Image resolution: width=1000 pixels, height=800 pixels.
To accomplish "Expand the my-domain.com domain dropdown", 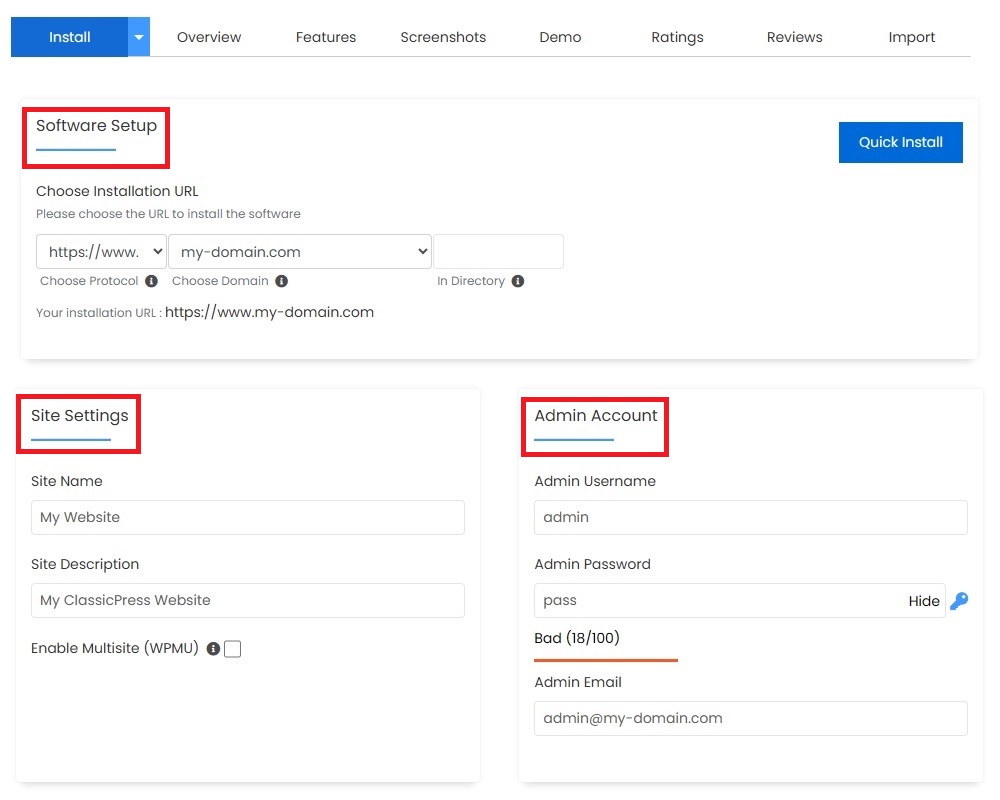I will (x=300, y=252).
